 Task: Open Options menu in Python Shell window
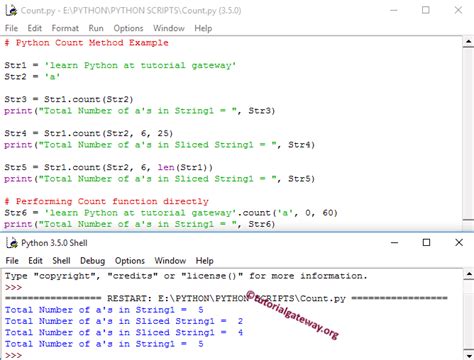click(130, 261)
